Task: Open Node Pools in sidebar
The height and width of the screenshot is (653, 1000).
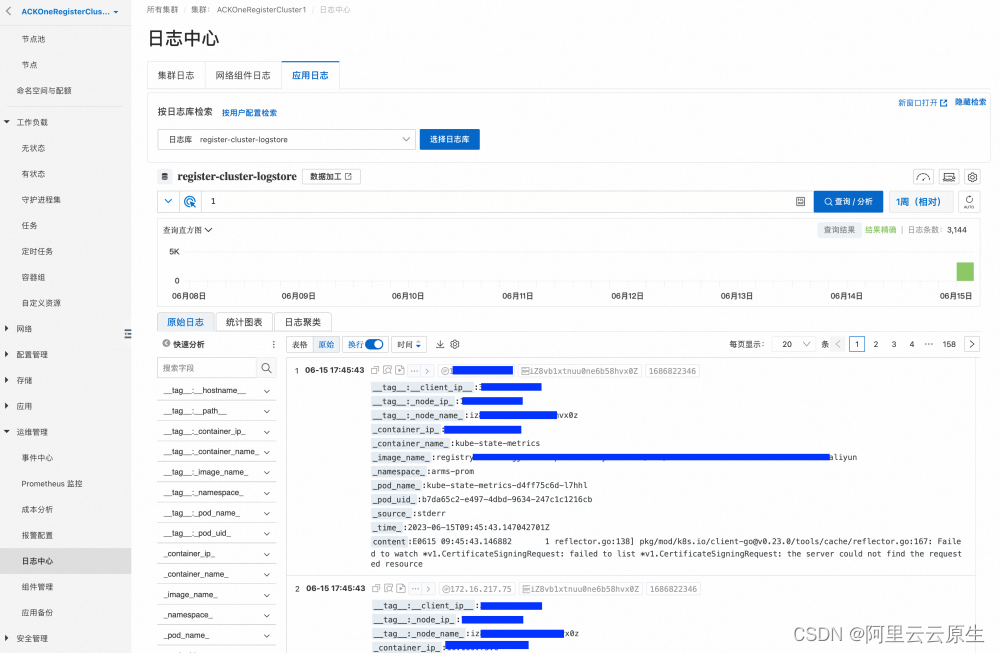Action: tap(33, 39)
